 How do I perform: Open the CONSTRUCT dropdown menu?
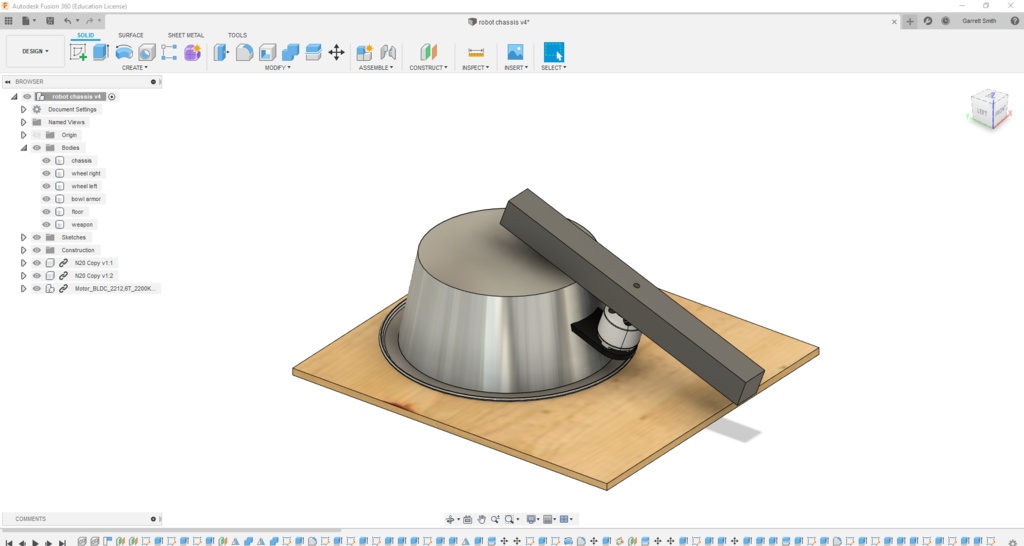click(428, 68)
